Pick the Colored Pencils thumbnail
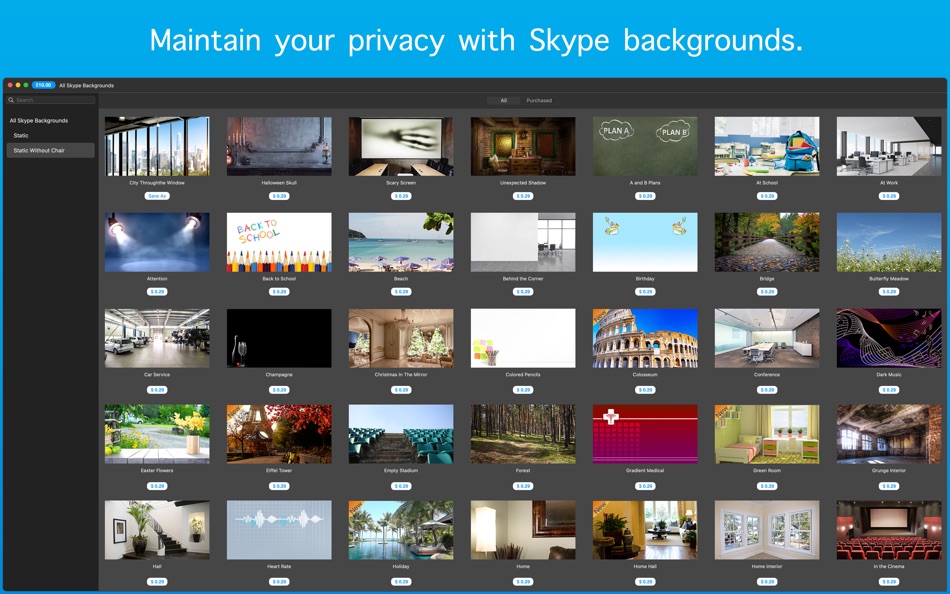 point(523,338)
